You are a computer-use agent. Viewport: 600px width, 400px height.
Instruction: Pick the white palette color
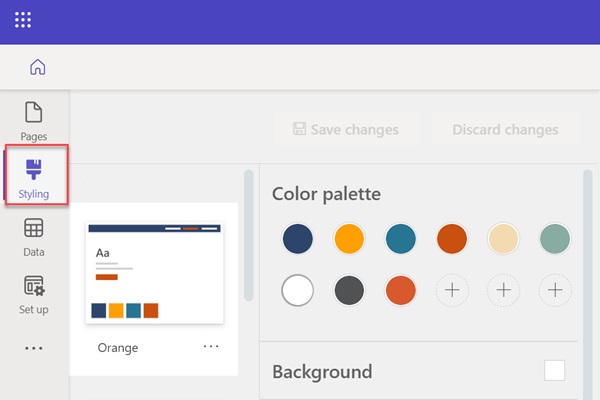(298, 290)
